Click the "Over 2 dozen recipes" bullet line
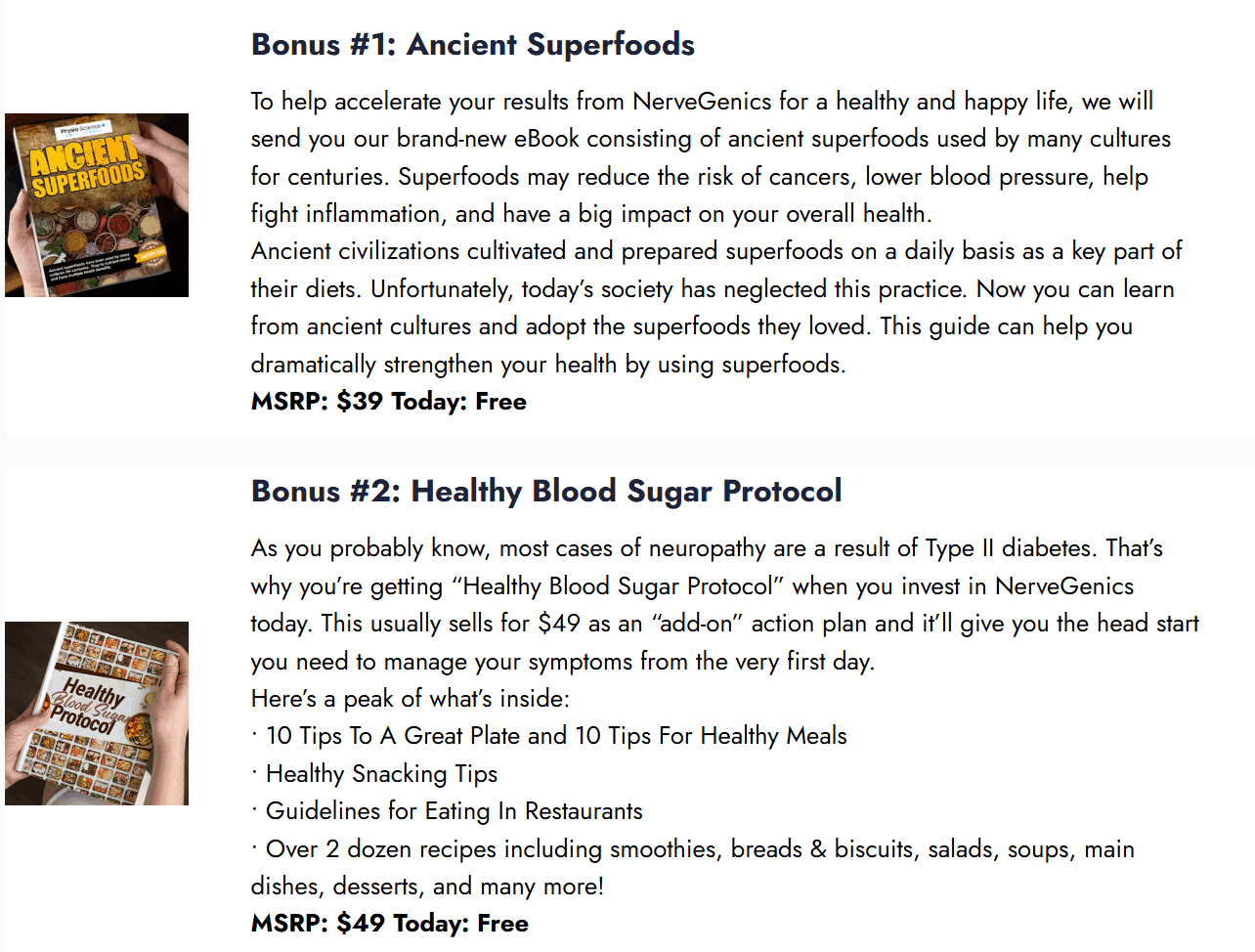The image size is (1255, 952). pos(700,849)
